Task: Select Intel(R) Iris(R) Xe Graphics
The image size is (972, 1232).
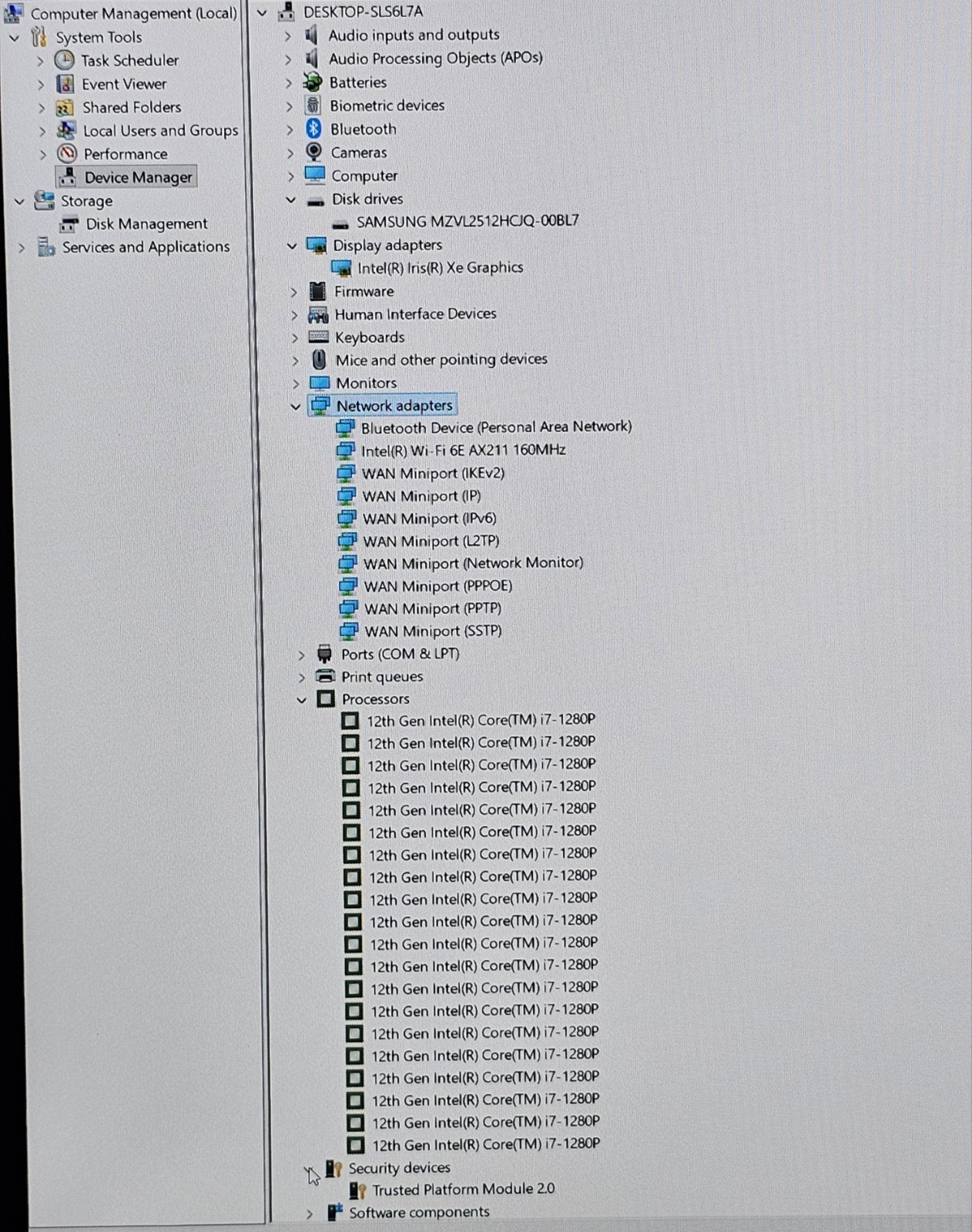Action: click(x=440, y=268)
